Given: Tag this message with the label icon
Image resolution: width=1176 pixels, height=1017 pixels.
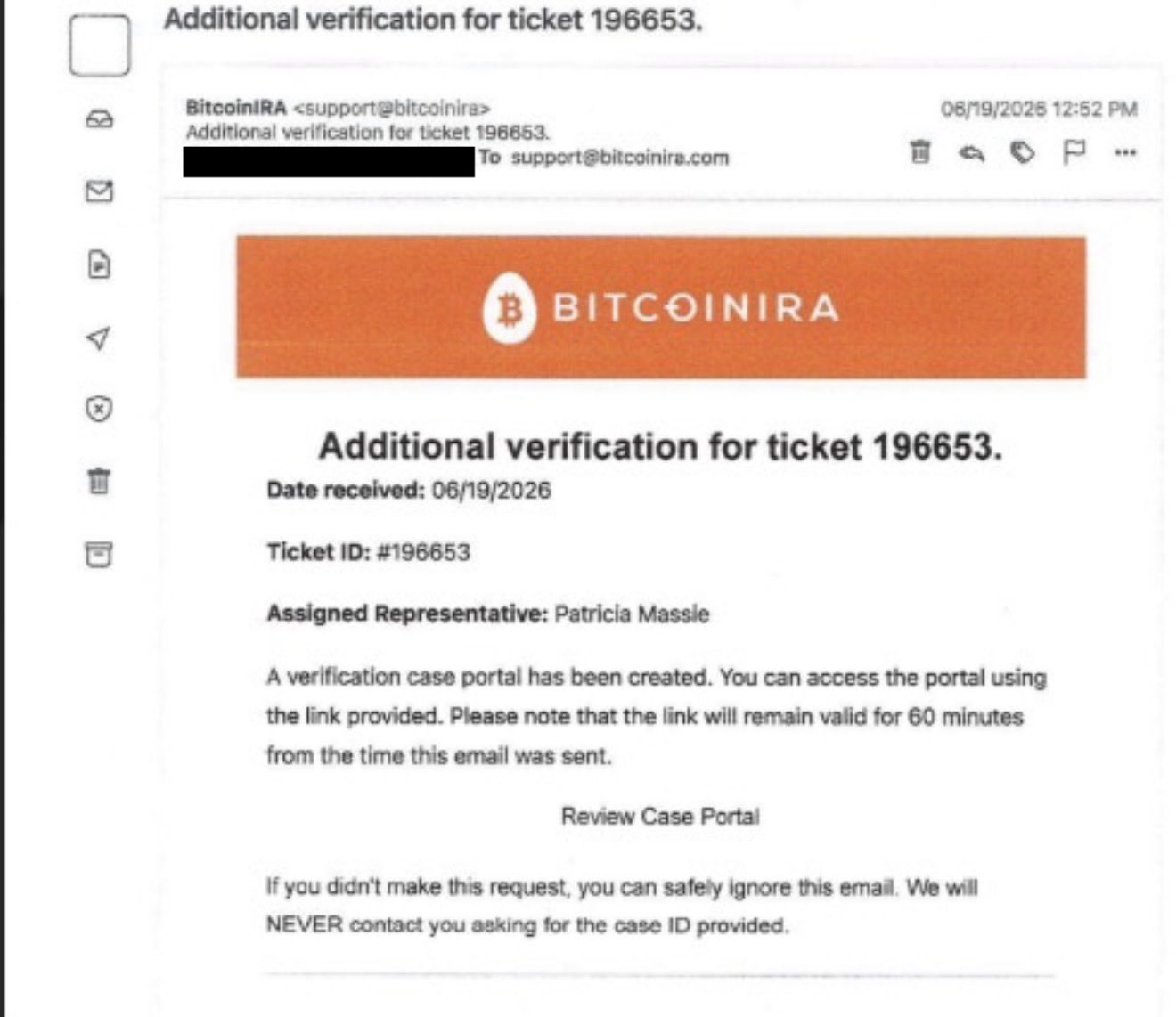Looking at the screenshot, I should pos(1023,152).
